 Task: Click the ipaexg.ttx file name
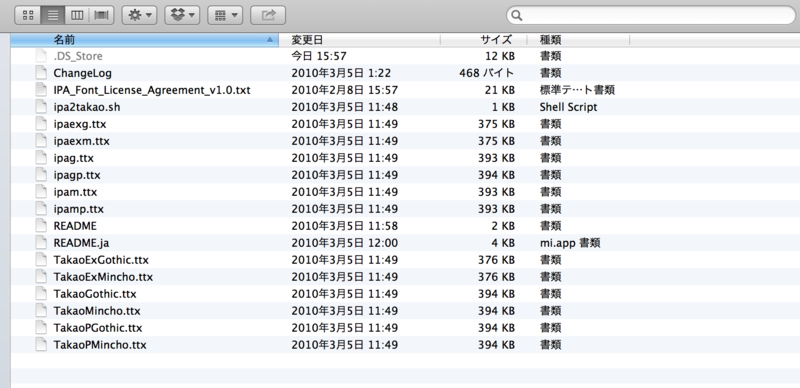click(80, 124)
